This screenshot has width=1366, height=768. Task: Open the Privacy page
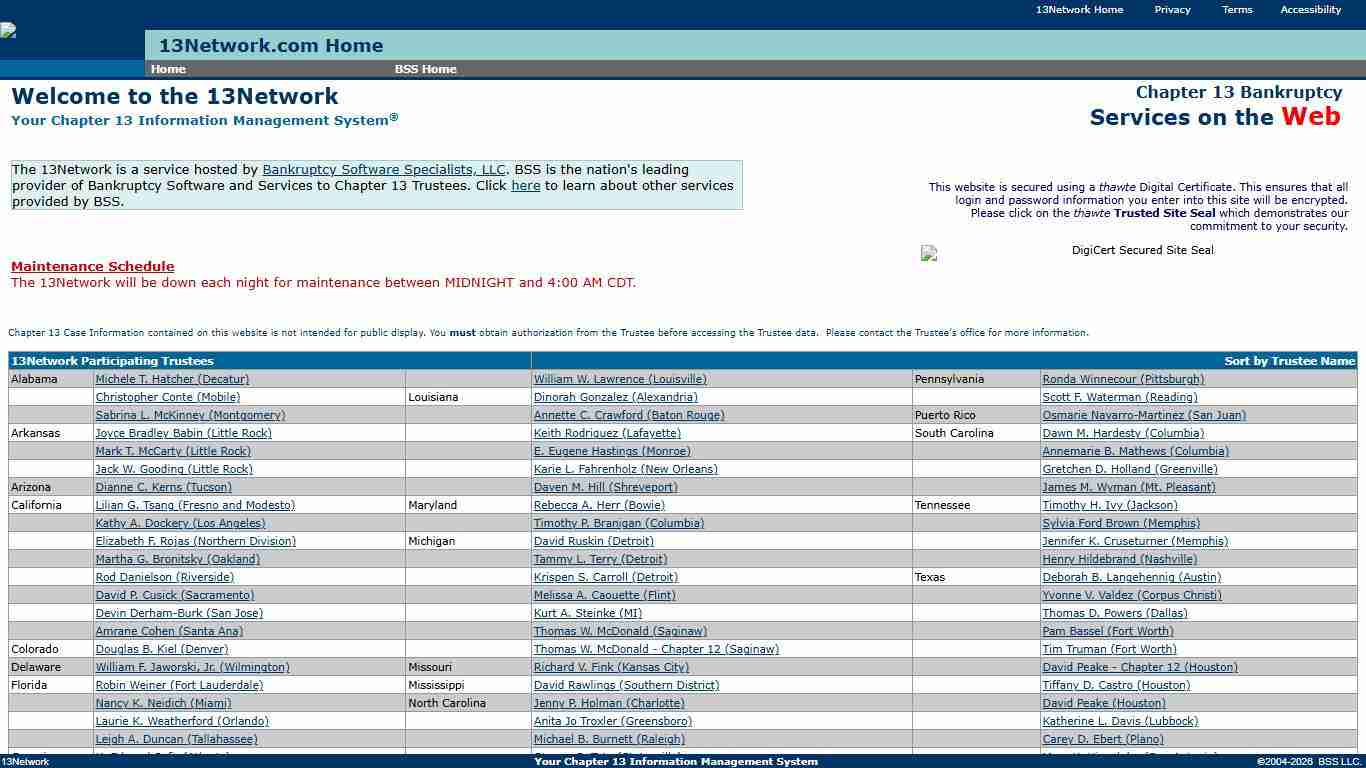[x=1172, y=9]
